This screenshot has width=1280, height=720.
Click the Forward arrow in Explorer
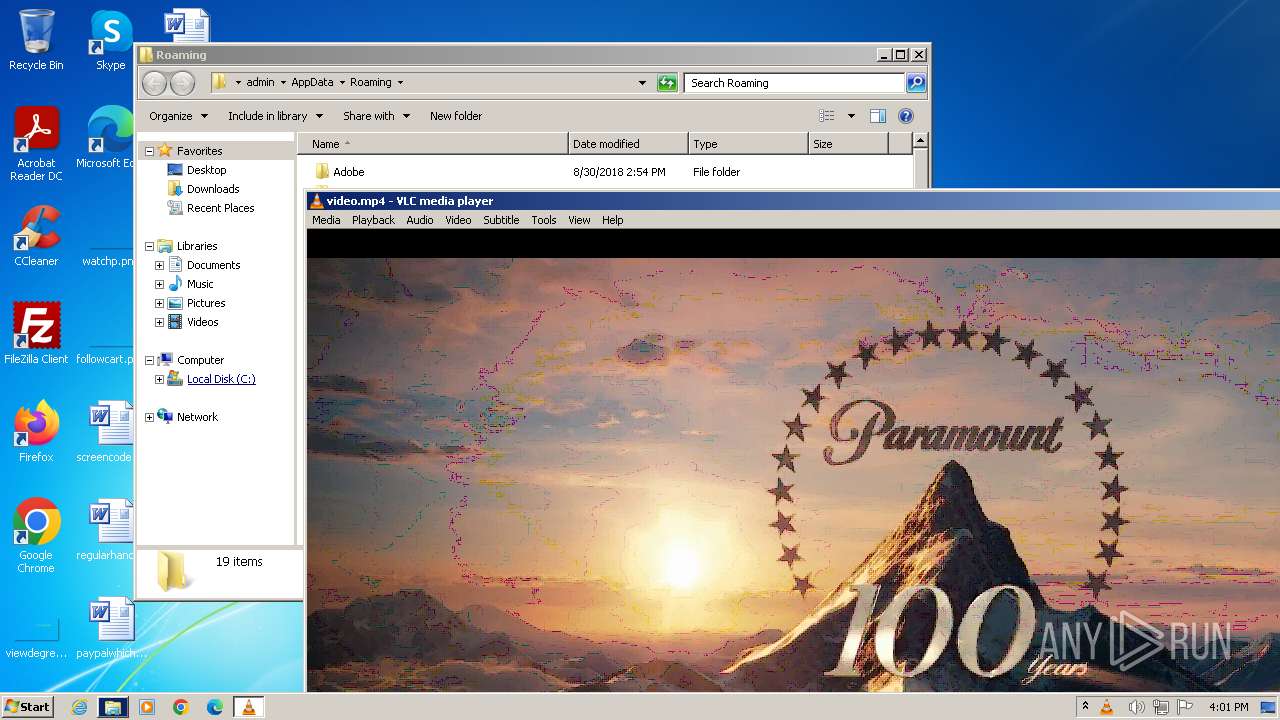(182, 83)
